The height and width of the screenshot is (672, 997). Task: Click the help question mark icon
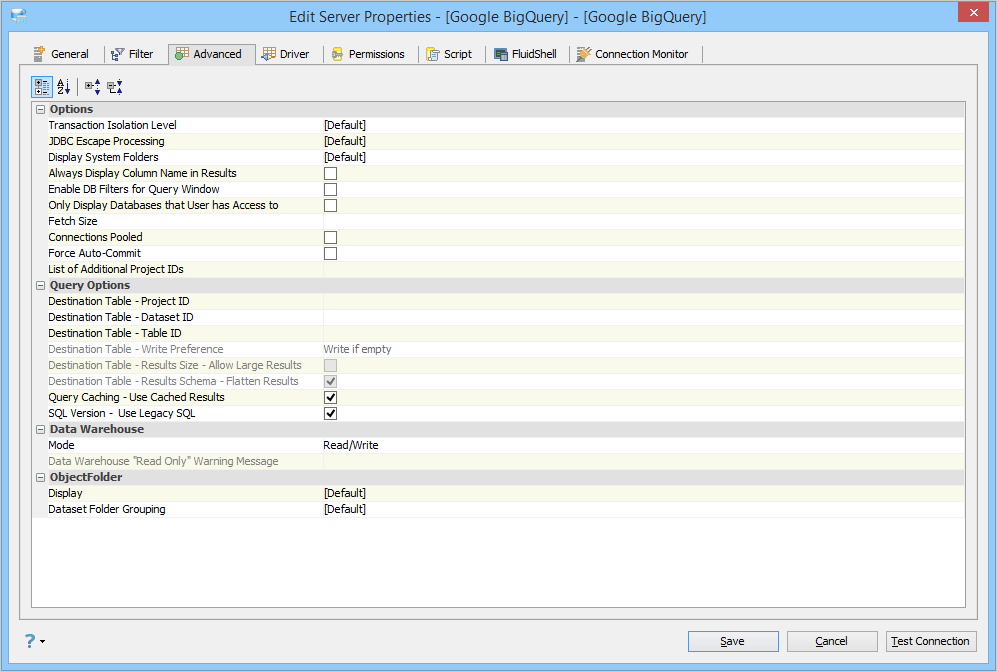click(30, 641)
